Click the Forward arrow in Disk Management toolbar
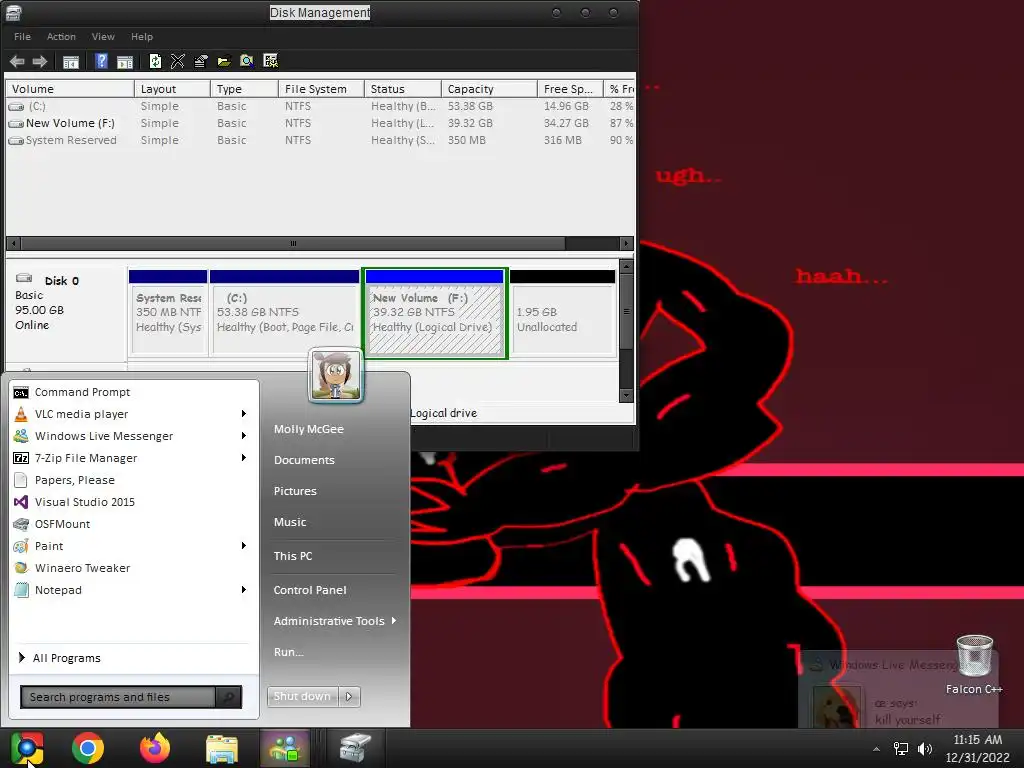The width and height of the screenshot is (1024, 768). [40, 61]
